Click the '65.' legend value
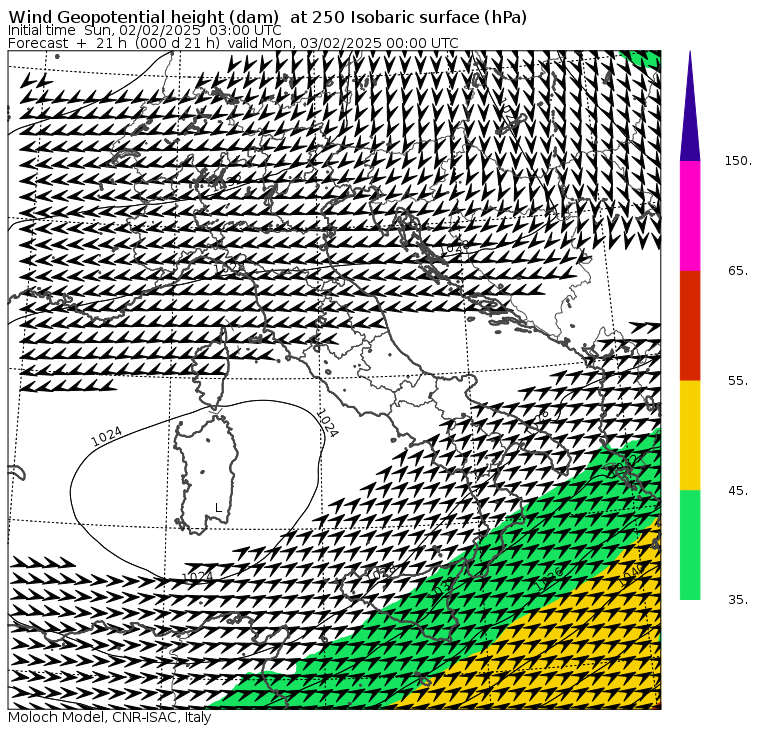This screenshot has height=731, width=760. tap(738, 270)
